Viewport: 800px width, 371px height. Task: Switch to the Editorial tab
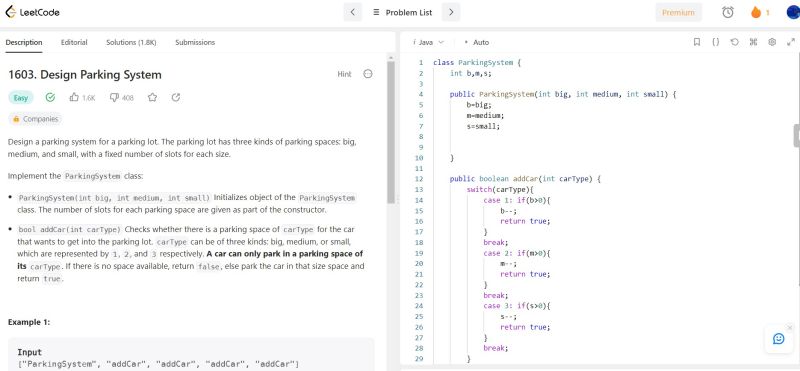[74, 42]
